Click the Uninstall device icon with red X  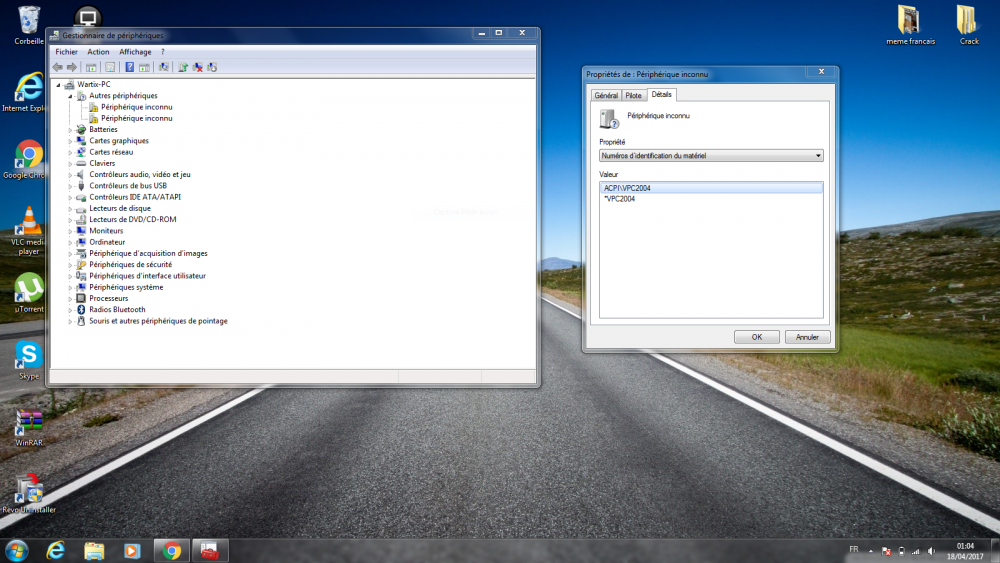(198, 67)
